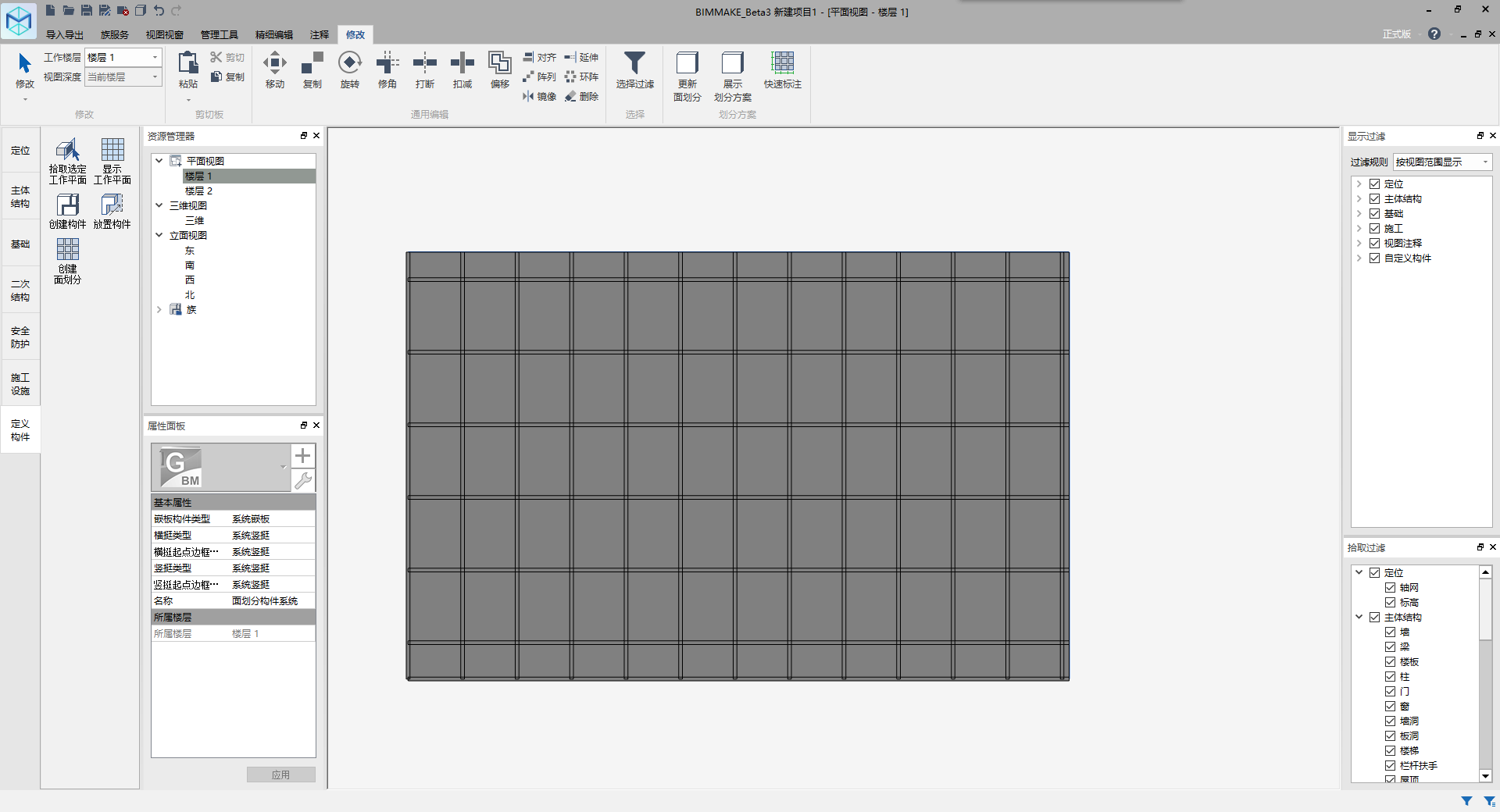
Task: Click 放置构件 tool
Action: [112, 211]
